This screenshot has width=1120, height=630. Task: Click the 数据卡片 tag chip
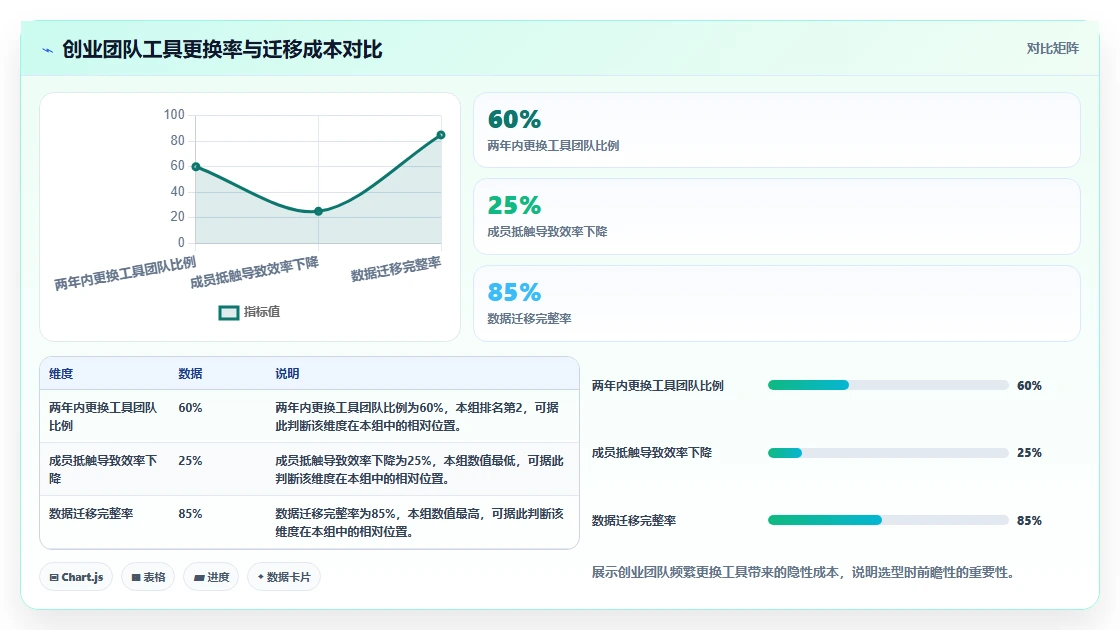(x=284, y=577)
